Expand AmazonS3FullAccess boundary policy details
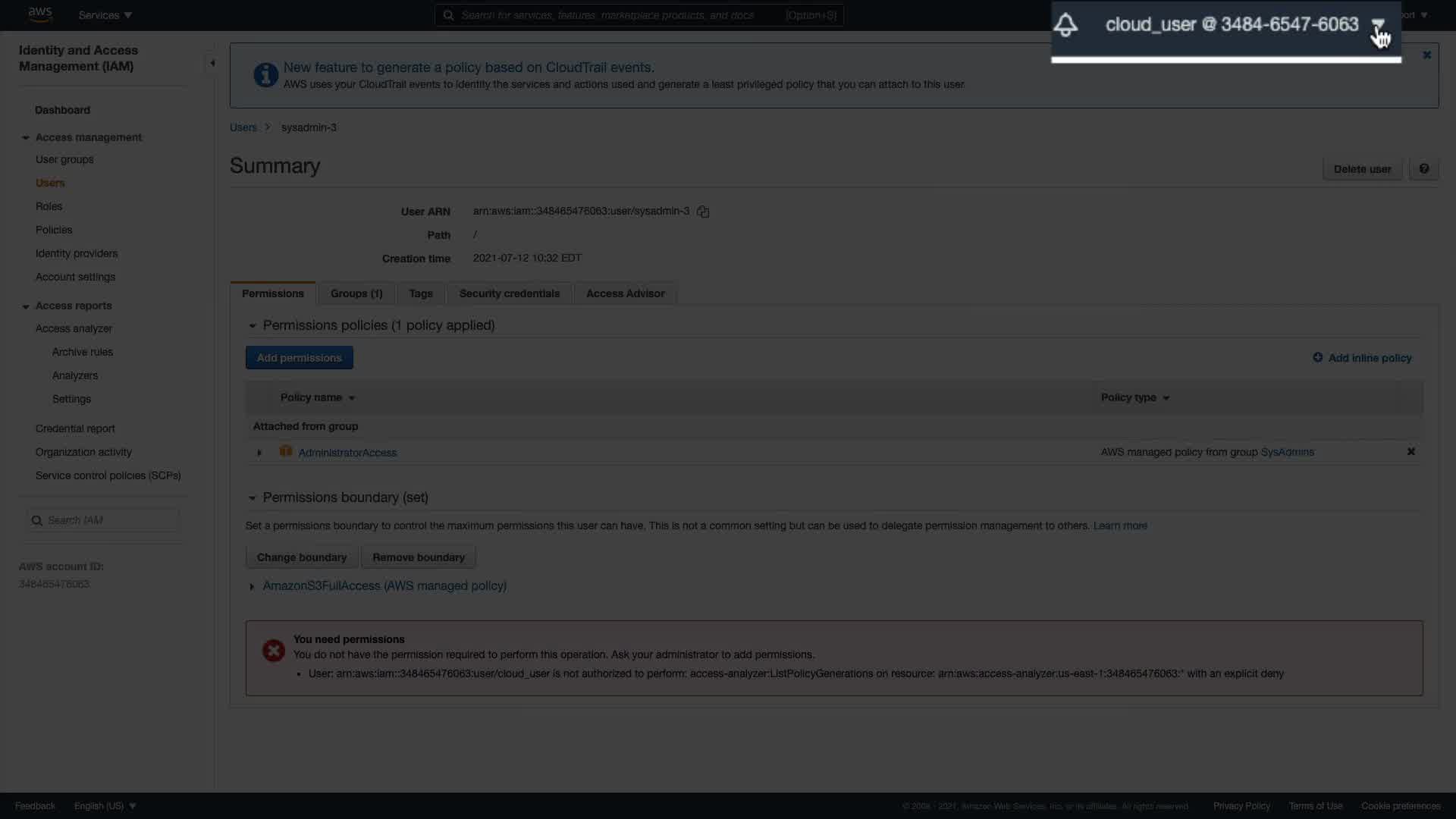This screenshot has height=819, width=1456. pos(252,586)
